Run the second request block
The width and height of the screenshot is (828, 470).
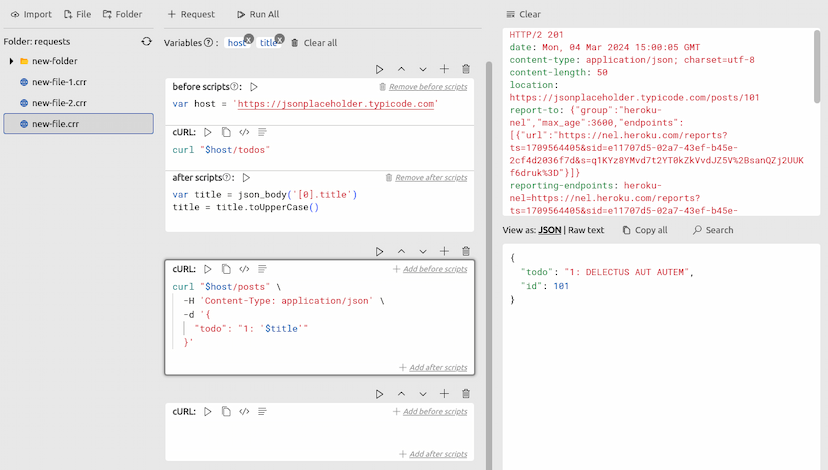pyautogui.click(x=379, y=251)
